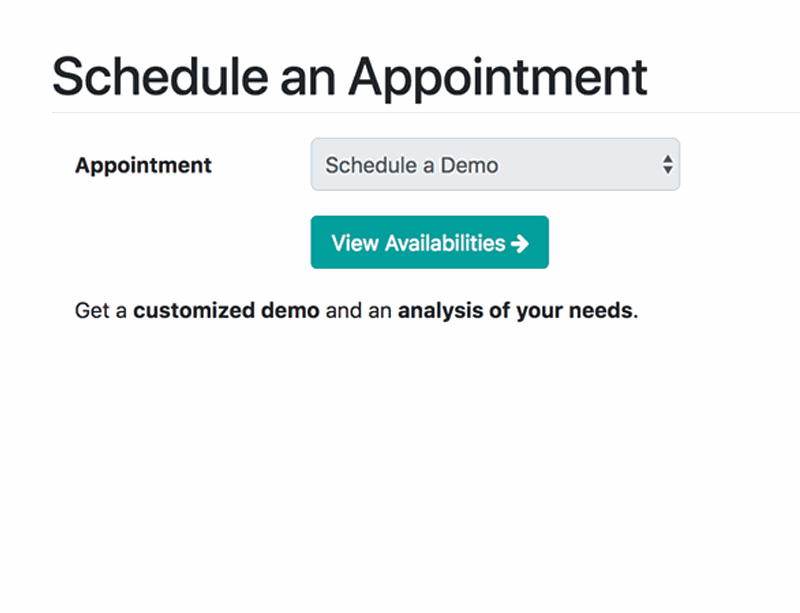Click the word 'Availabilities' on the teal button
This screenshot has height=613, width=800.
pyautogui.click(x=444, y=243)
